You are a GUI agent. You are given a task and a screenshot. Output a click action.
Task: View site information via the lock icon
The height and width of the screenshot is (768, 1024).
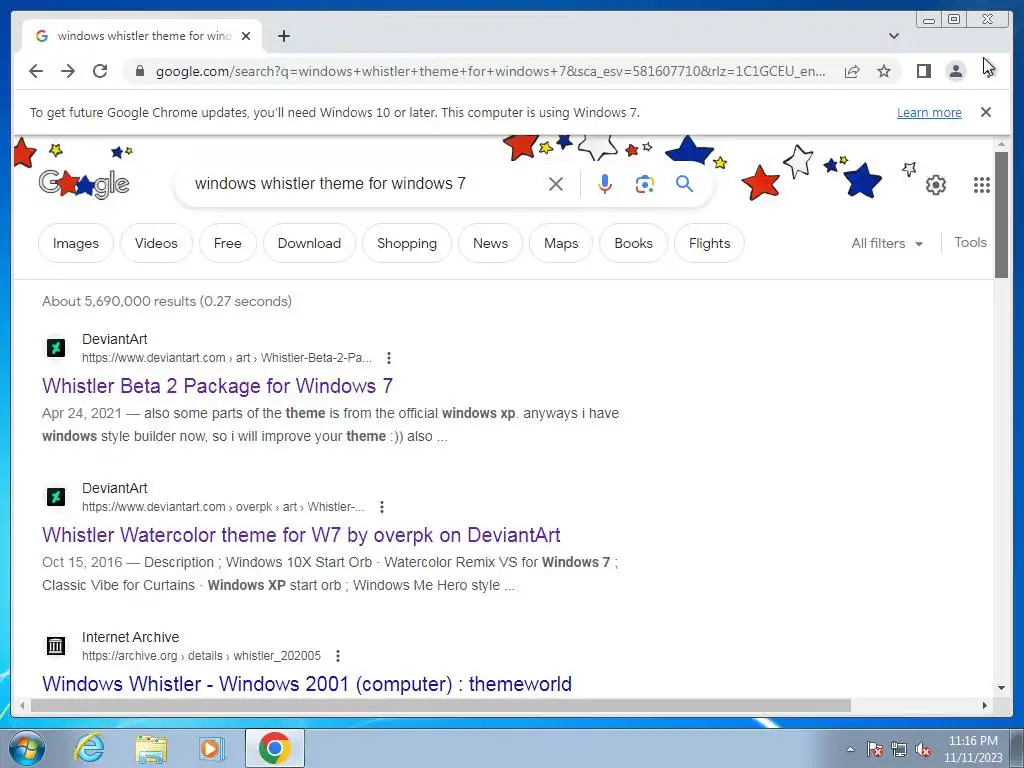139,71
